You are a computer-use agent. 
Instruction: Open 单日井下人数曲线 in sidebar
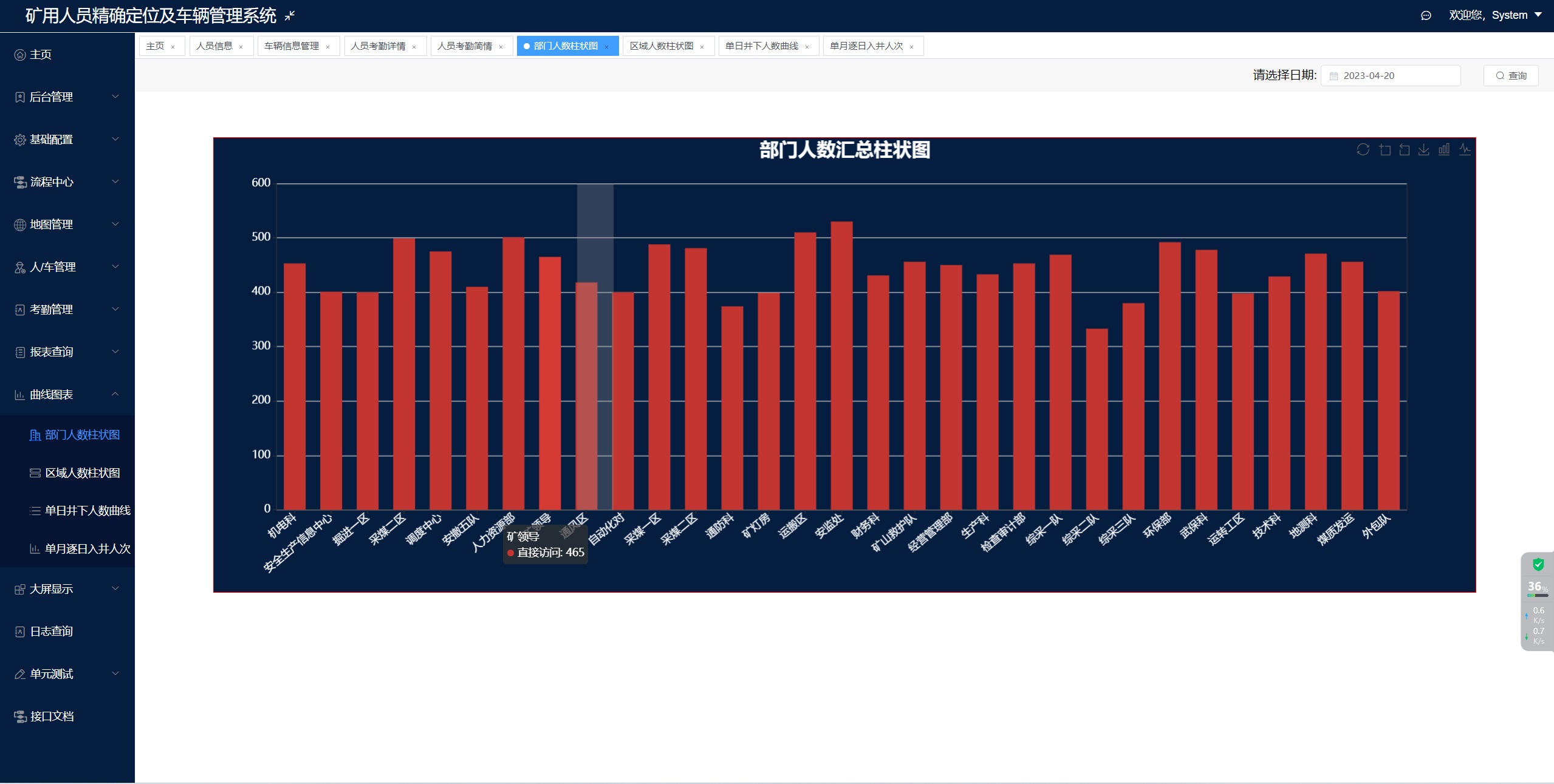tap(87, 511)
